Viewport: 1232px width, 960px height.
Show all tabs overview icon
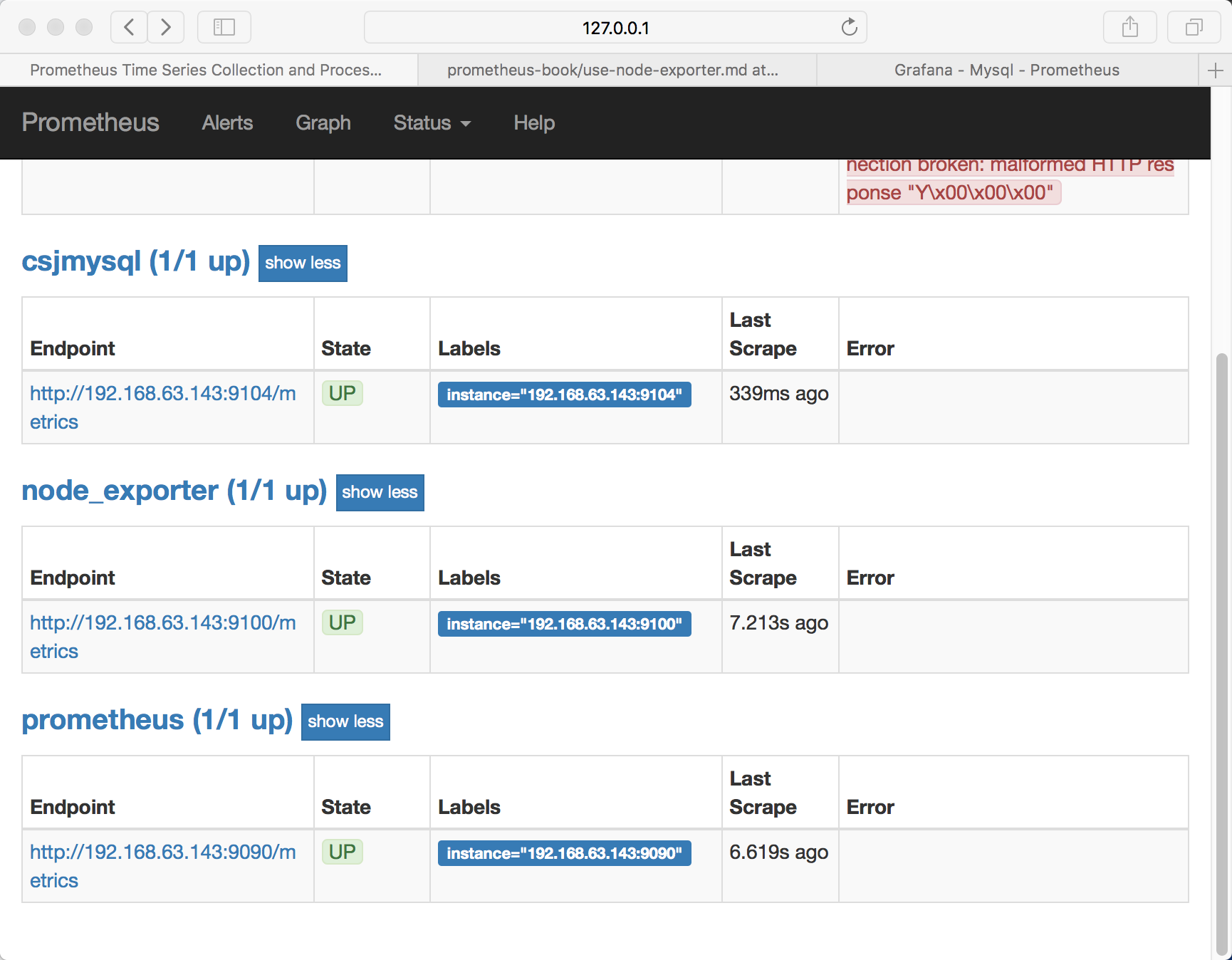1194,27
